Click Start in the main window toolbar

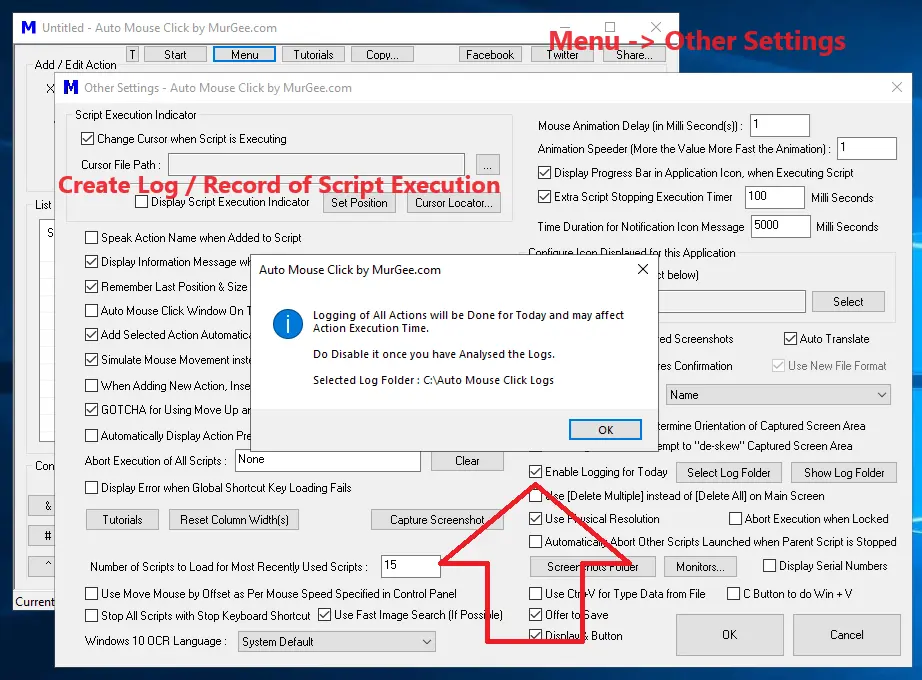[x=175, y=55]
